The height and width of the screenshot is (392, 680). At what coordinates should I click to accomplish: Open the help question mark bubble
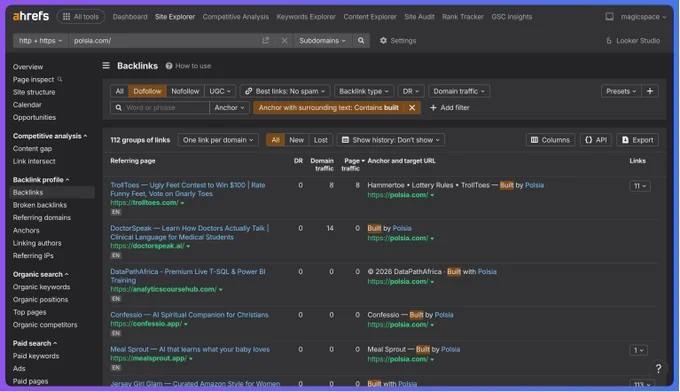point(658,369)
